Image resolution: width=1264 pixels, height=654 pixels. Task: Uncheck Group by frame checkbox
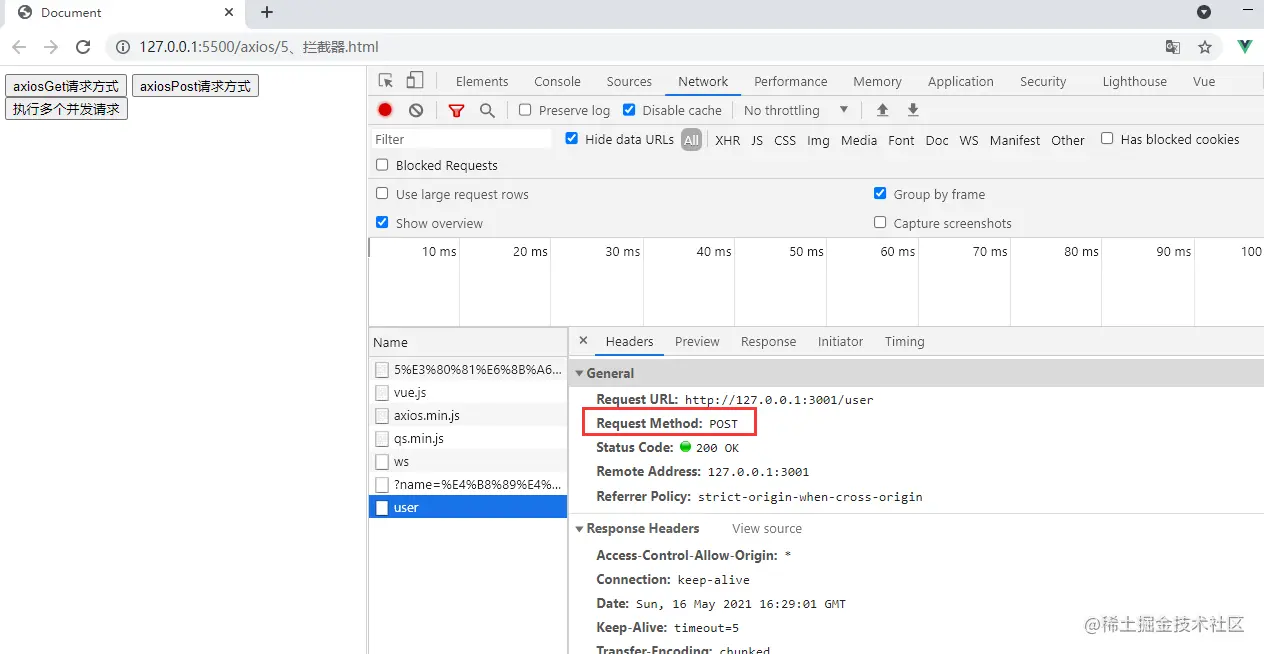(x=880, y=194)
